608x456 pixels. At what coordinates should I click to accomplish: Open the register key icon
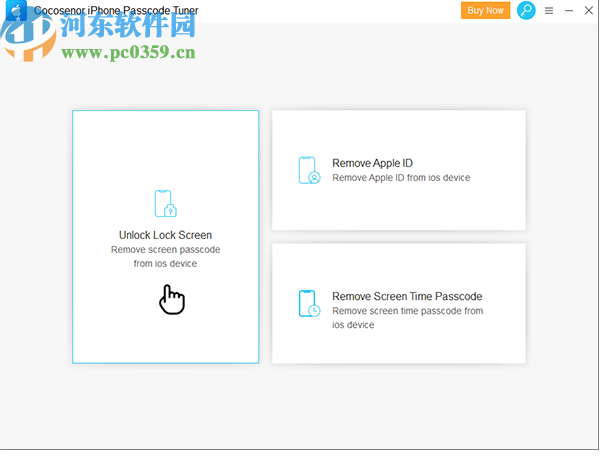[x=526, y=10]
